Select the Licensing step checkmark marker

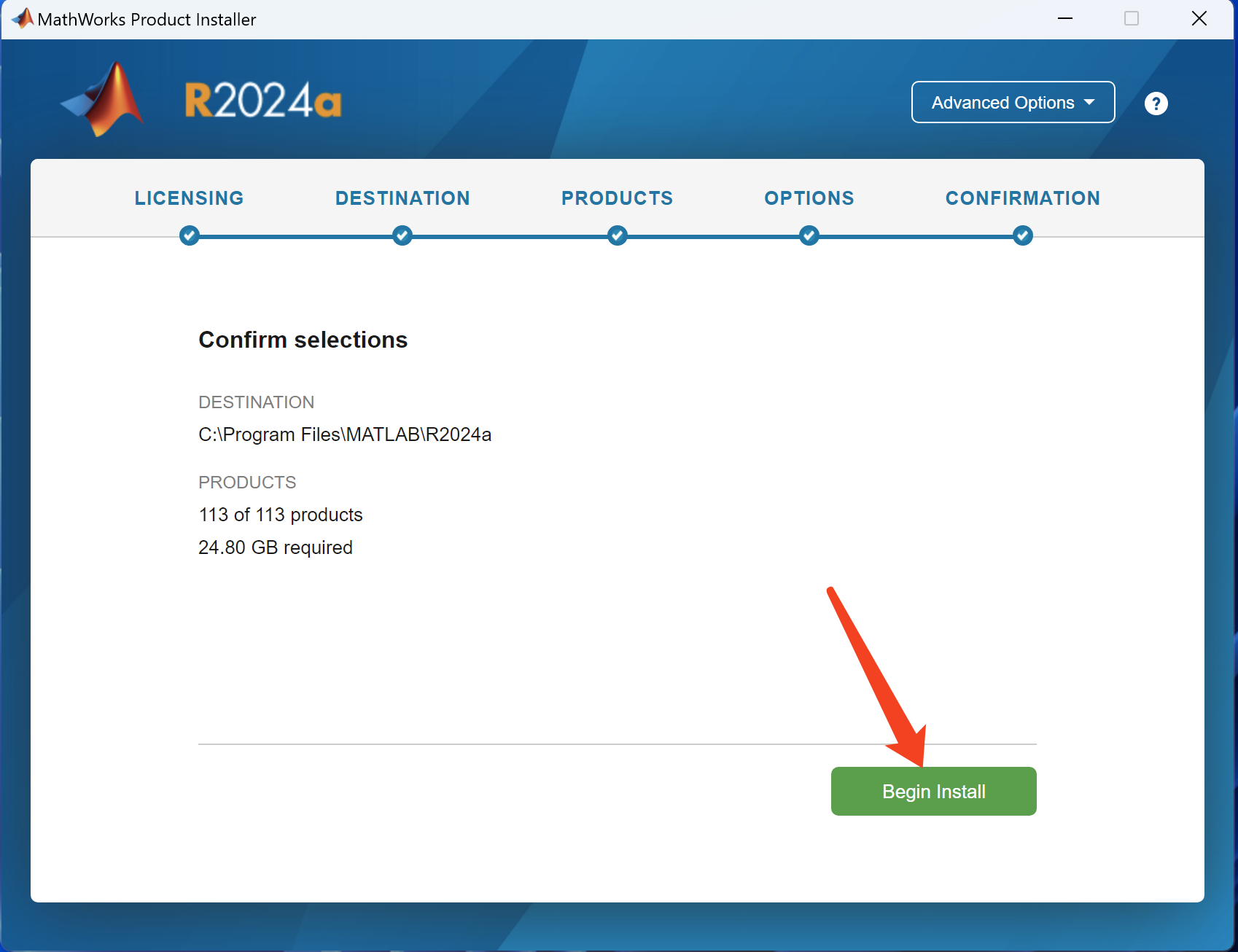190,235
